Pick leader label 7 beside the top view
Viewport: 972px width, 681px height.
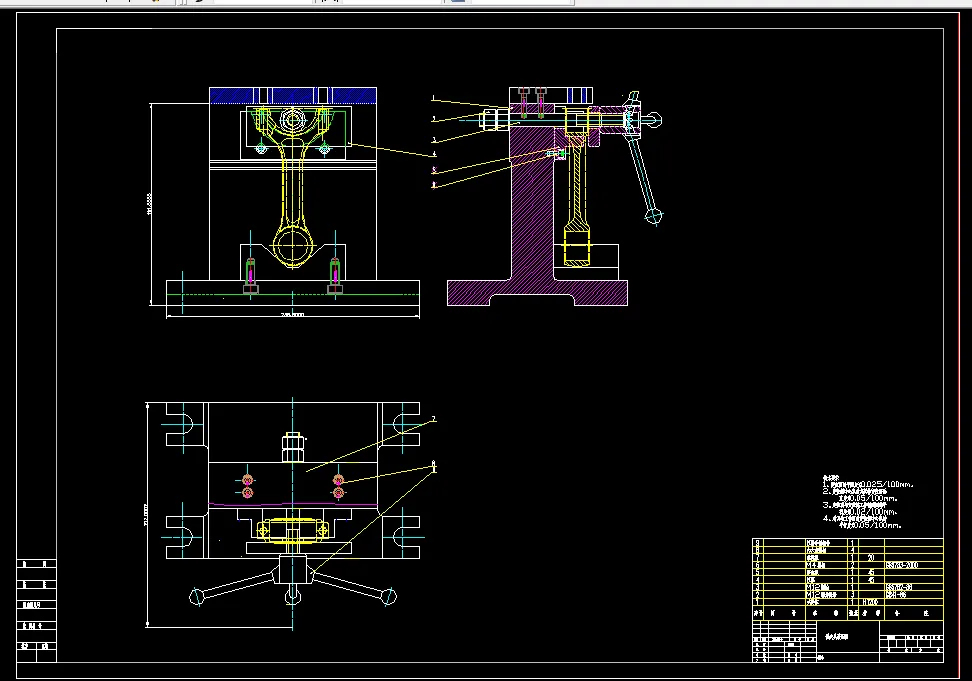[x=434, y=420]
